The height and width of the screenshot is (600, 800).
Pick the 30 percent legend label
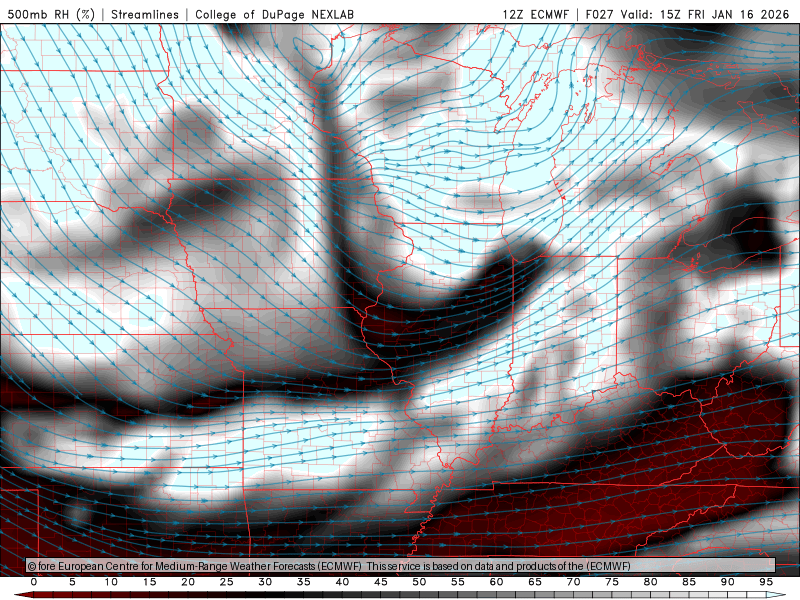tap(265, 582)
